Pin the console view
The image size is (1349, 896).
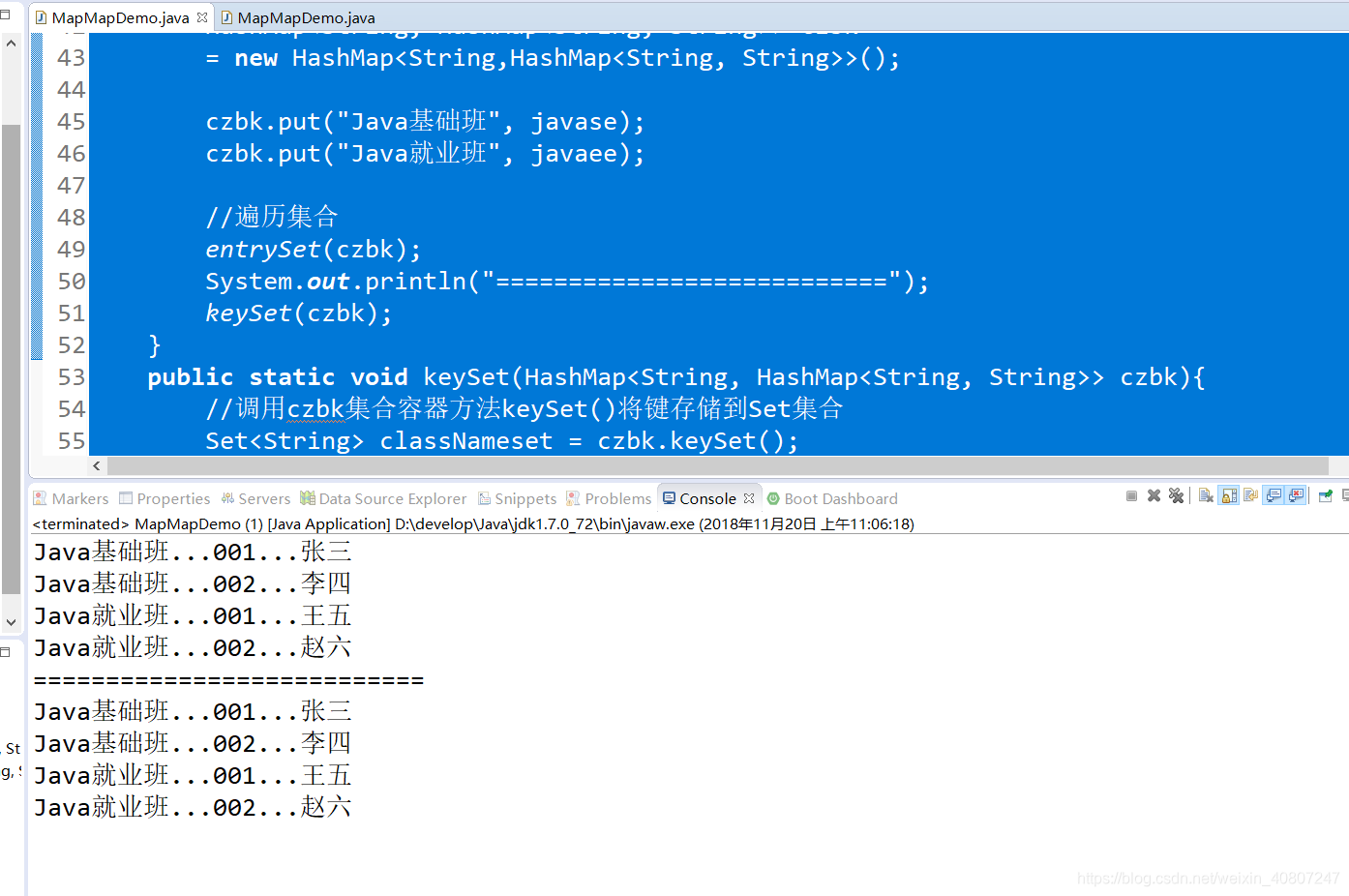[1326, 496]
